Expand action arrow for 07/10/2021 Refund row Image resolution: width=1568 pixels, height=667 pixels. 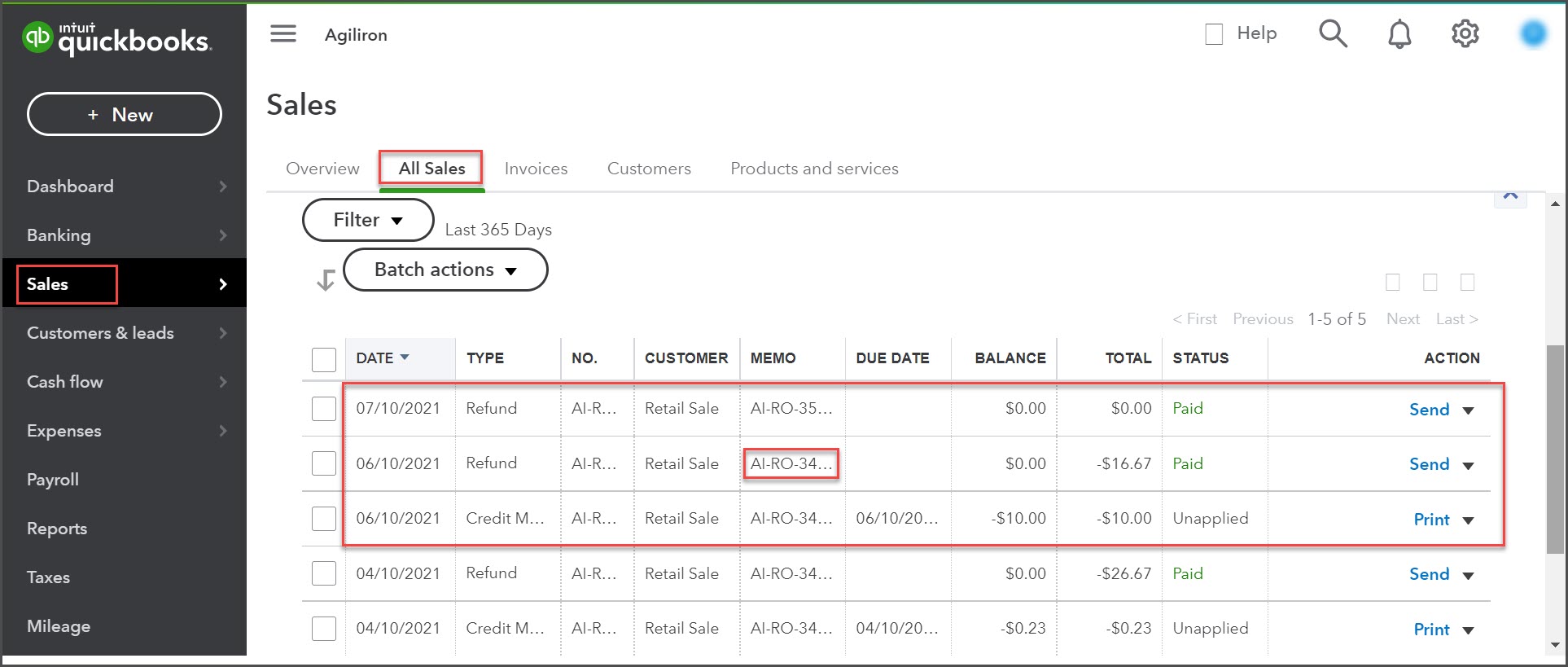[x=1468, y=410]
